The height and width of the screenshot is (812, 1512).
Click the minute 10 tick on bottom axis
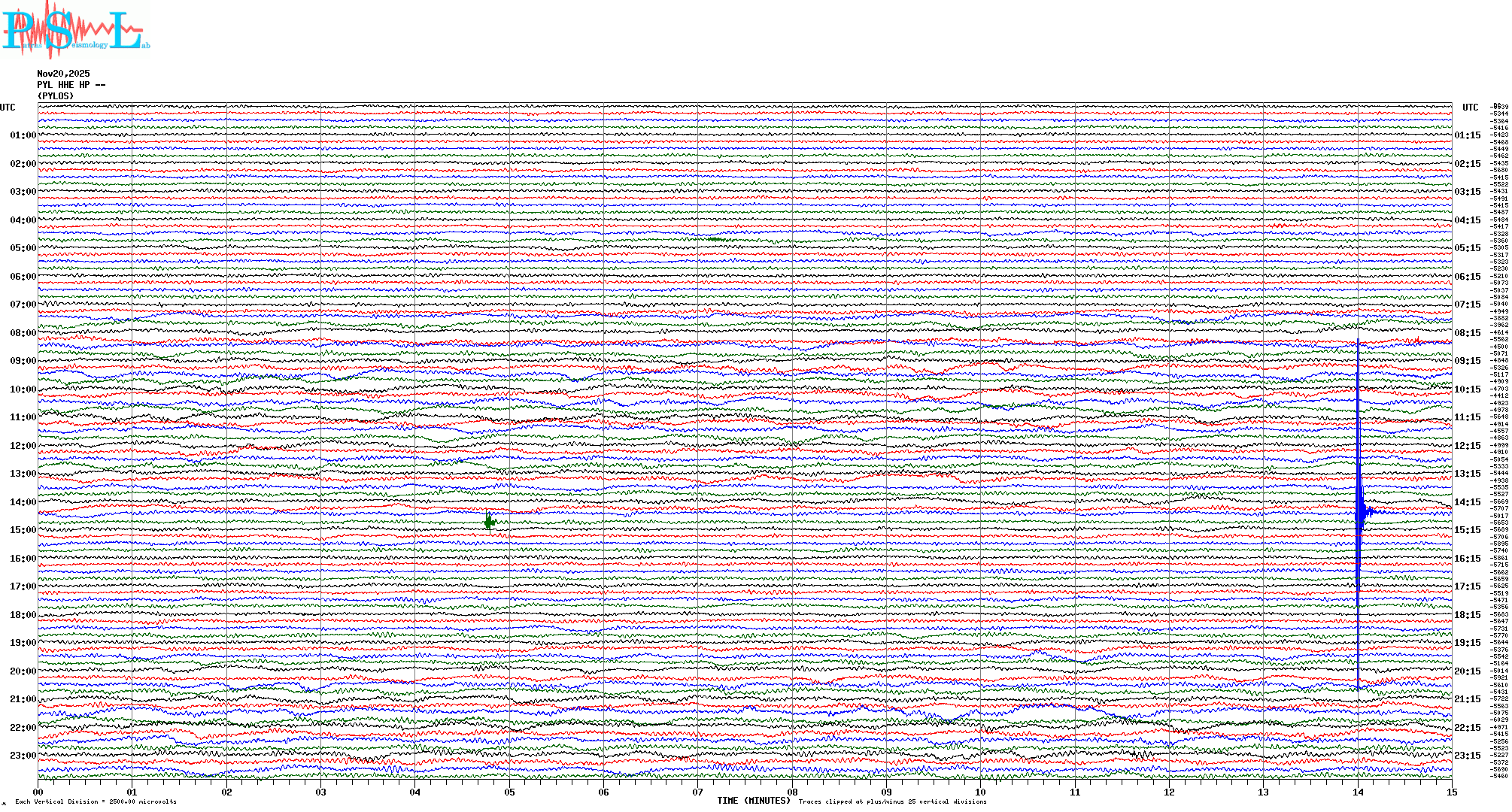click(980, 792)
